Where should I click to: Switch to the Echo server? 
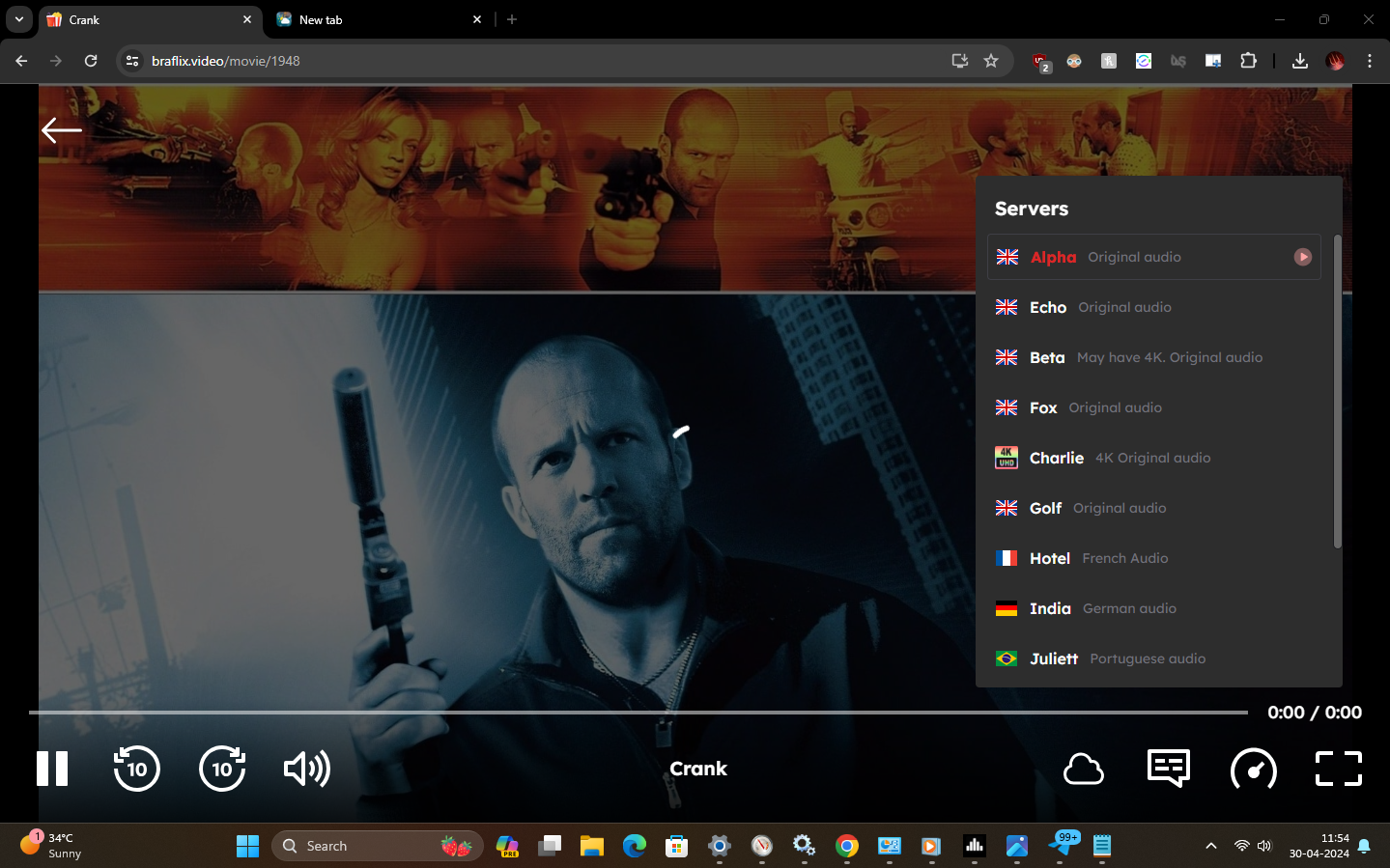[1154, 307]
